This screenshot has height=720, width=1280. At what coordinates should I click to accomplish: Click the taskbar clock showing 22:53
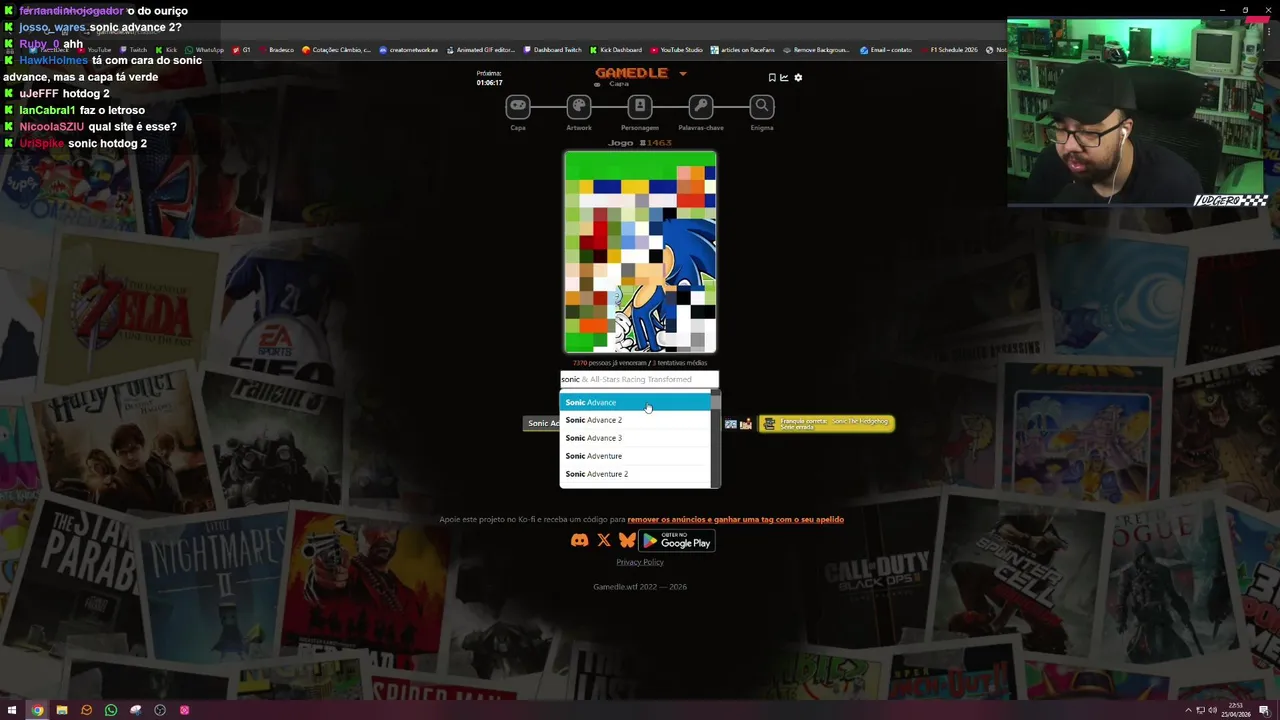[1238, 710]
